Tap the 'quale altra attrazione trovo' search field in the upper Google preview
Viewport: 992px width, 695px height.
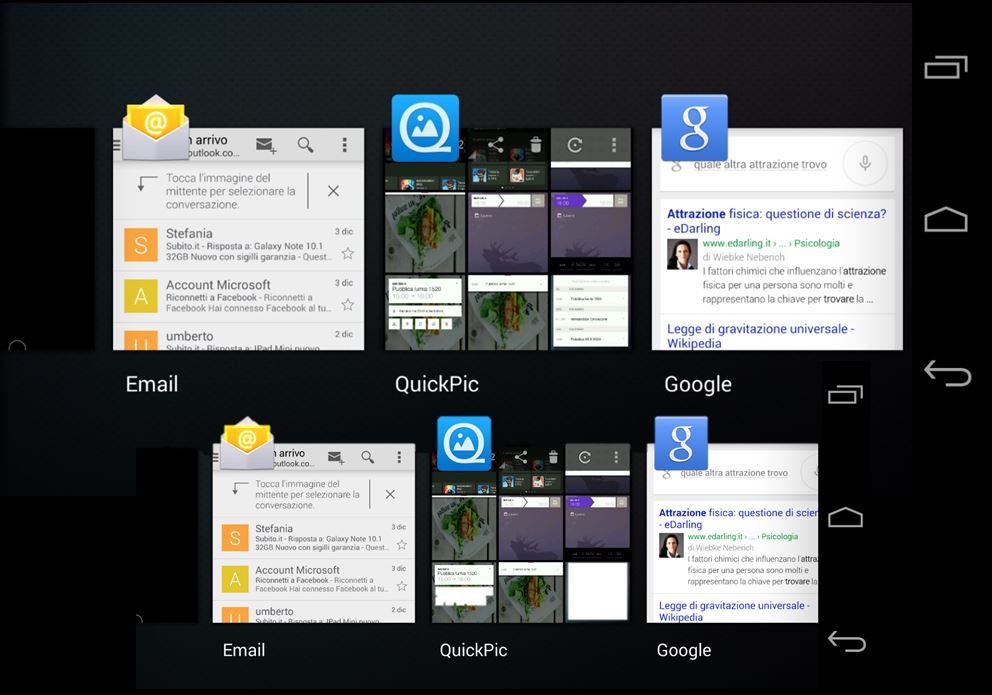coord(760,164)
